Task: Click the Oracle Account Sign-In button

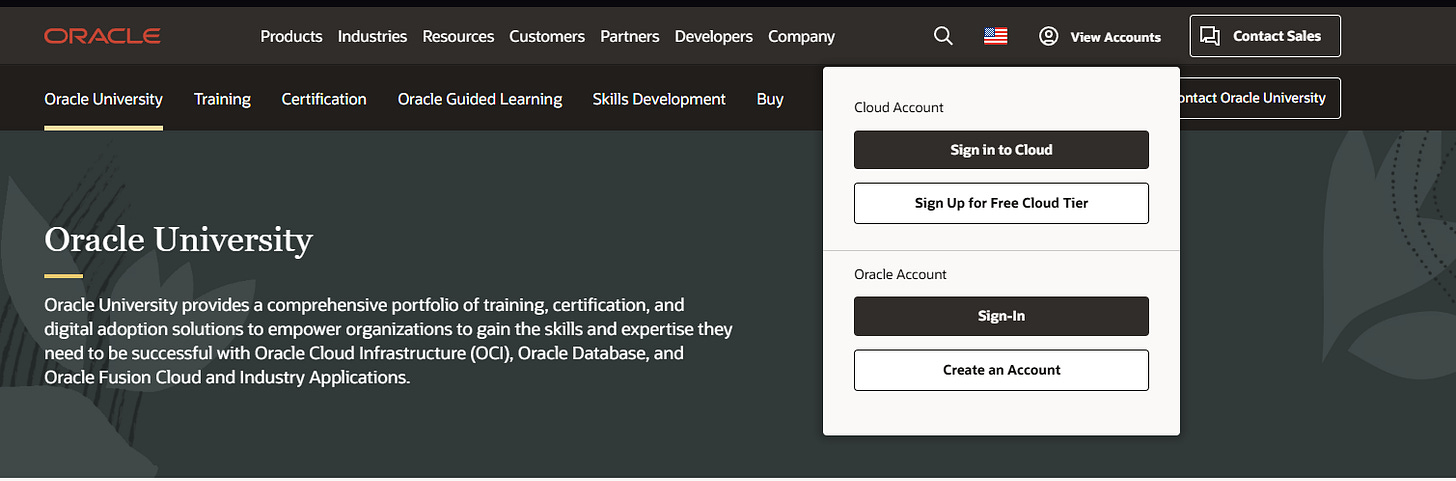Action: coord(1001,316)
